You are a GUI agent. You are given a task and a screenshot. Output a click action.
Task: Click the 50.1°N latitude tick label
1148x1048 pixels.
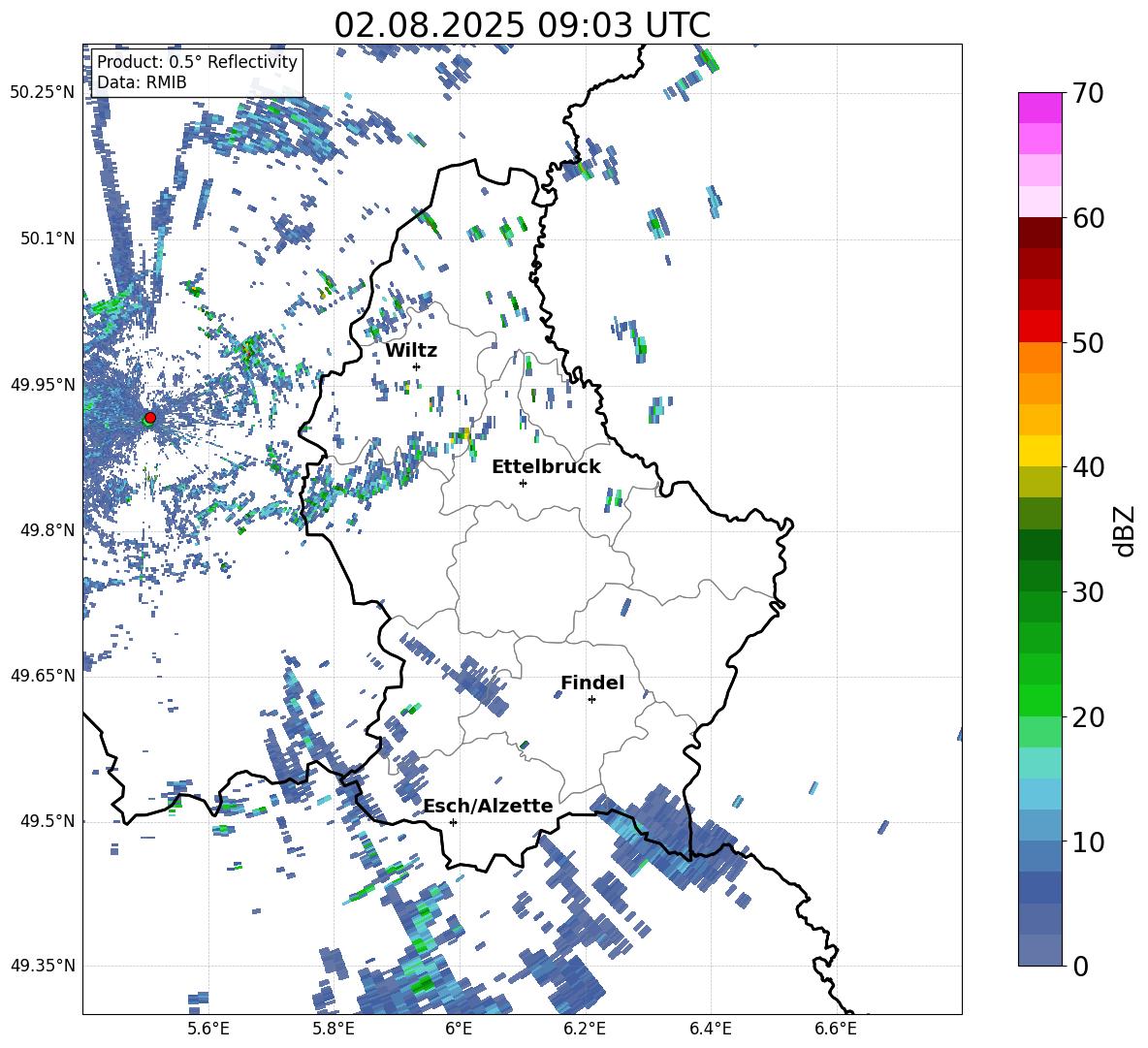pyautogui.click(x=47, y=239)
